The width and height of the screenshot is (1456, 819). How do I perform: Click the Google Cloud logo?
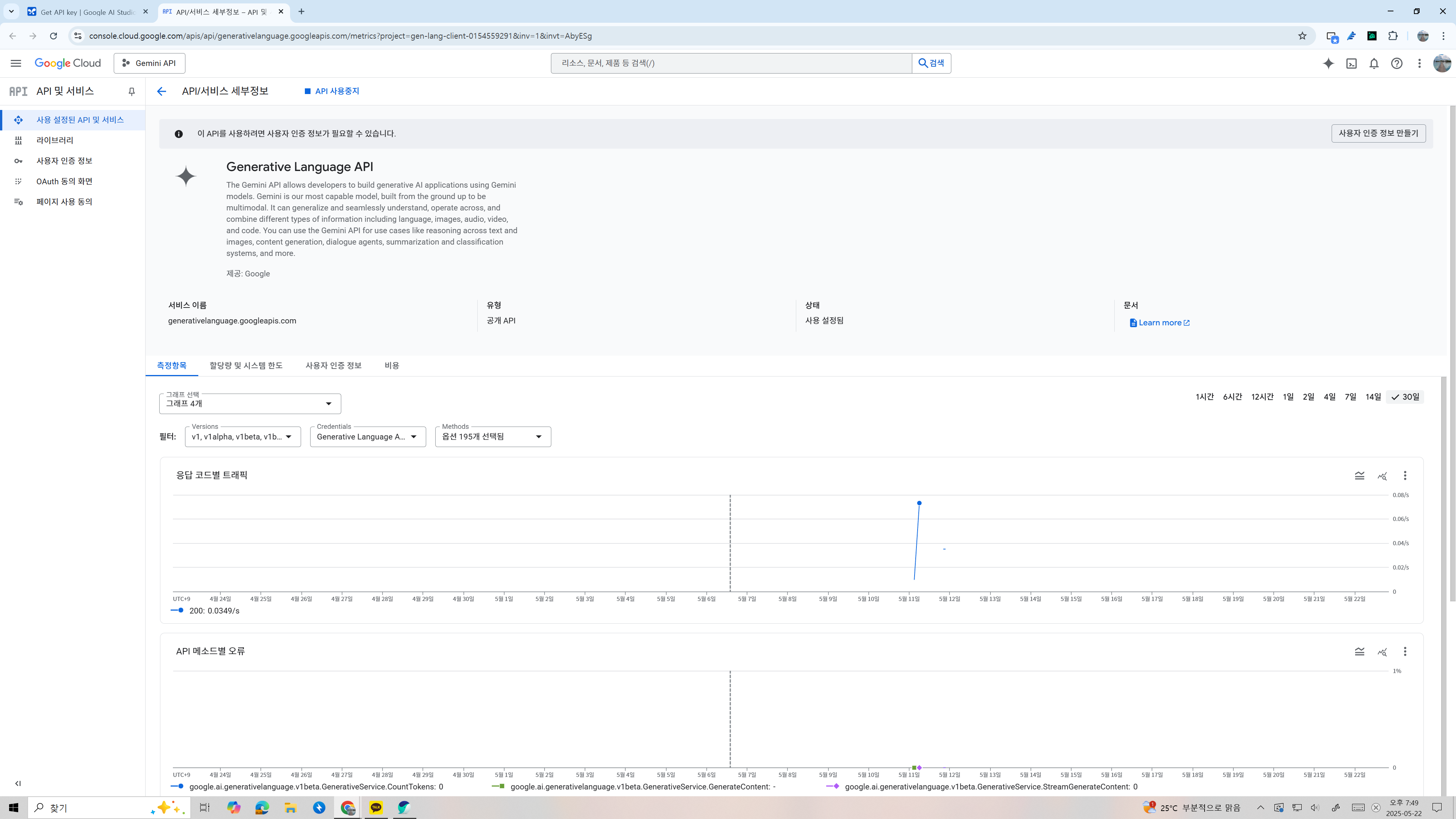tap(68, 63)
